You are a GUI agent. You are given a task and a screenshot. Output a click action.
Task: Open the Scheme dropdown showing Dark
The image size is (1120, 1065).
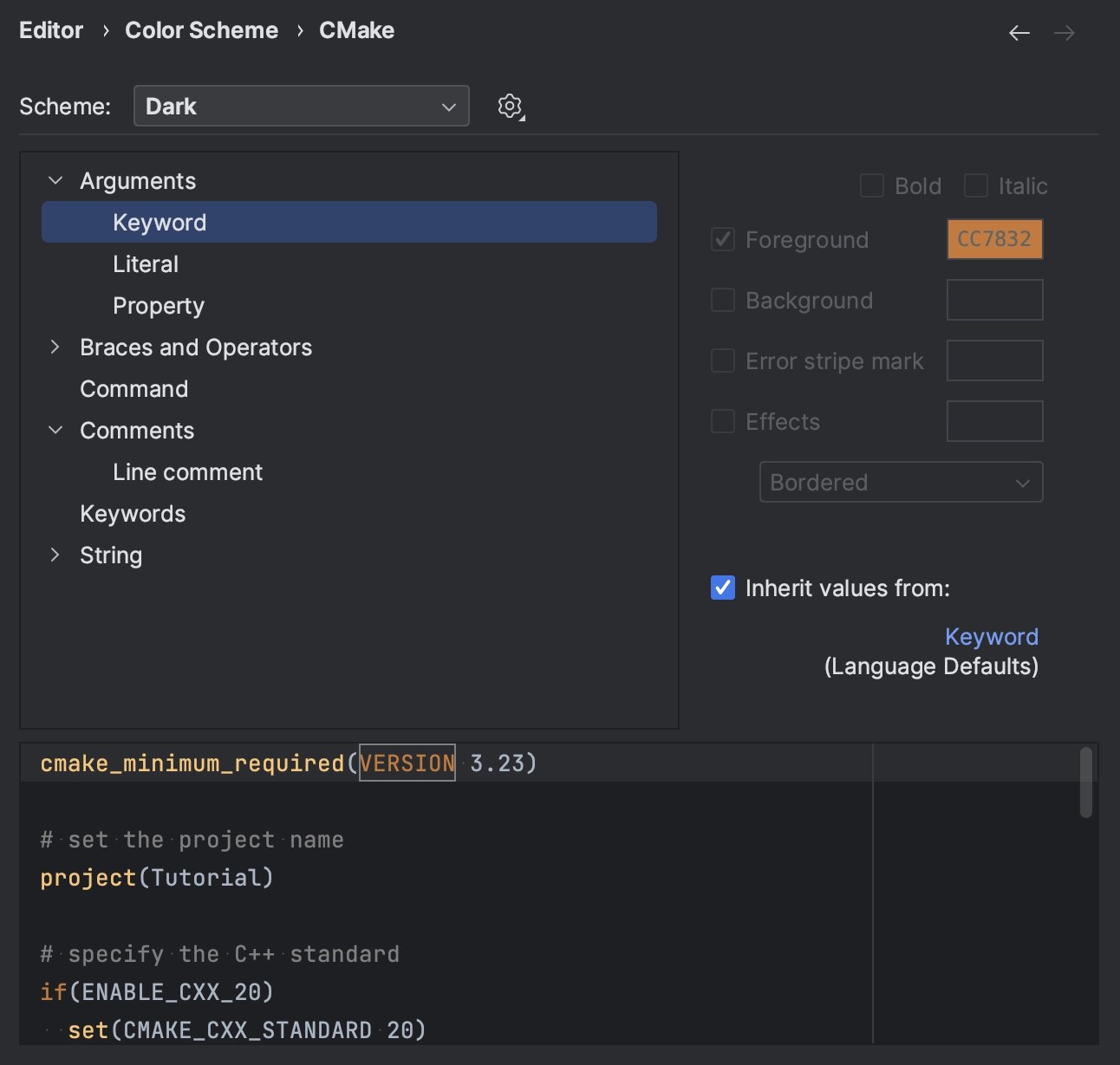pyautogui.click(x=301, y=106)
